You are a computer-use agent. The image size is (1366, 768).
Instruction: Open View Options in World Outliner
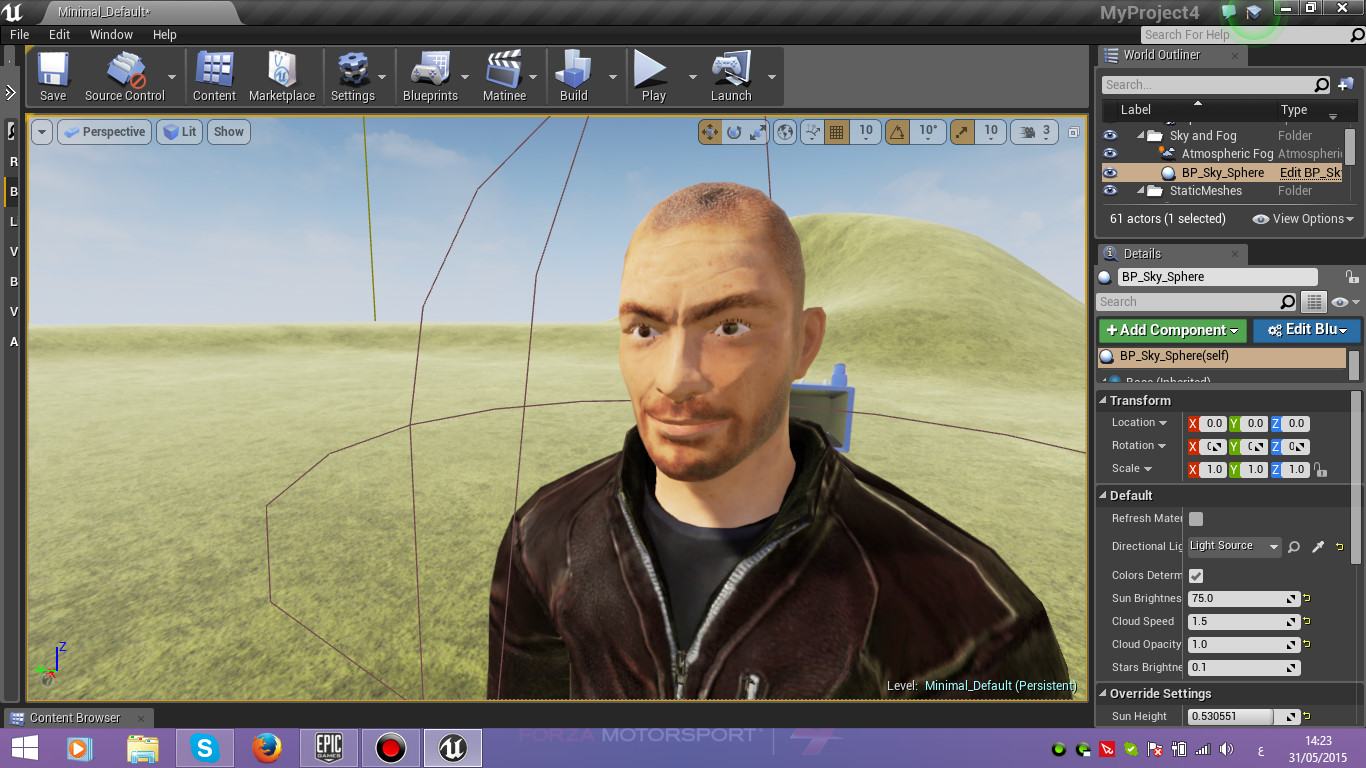(x=1303, y=219)
